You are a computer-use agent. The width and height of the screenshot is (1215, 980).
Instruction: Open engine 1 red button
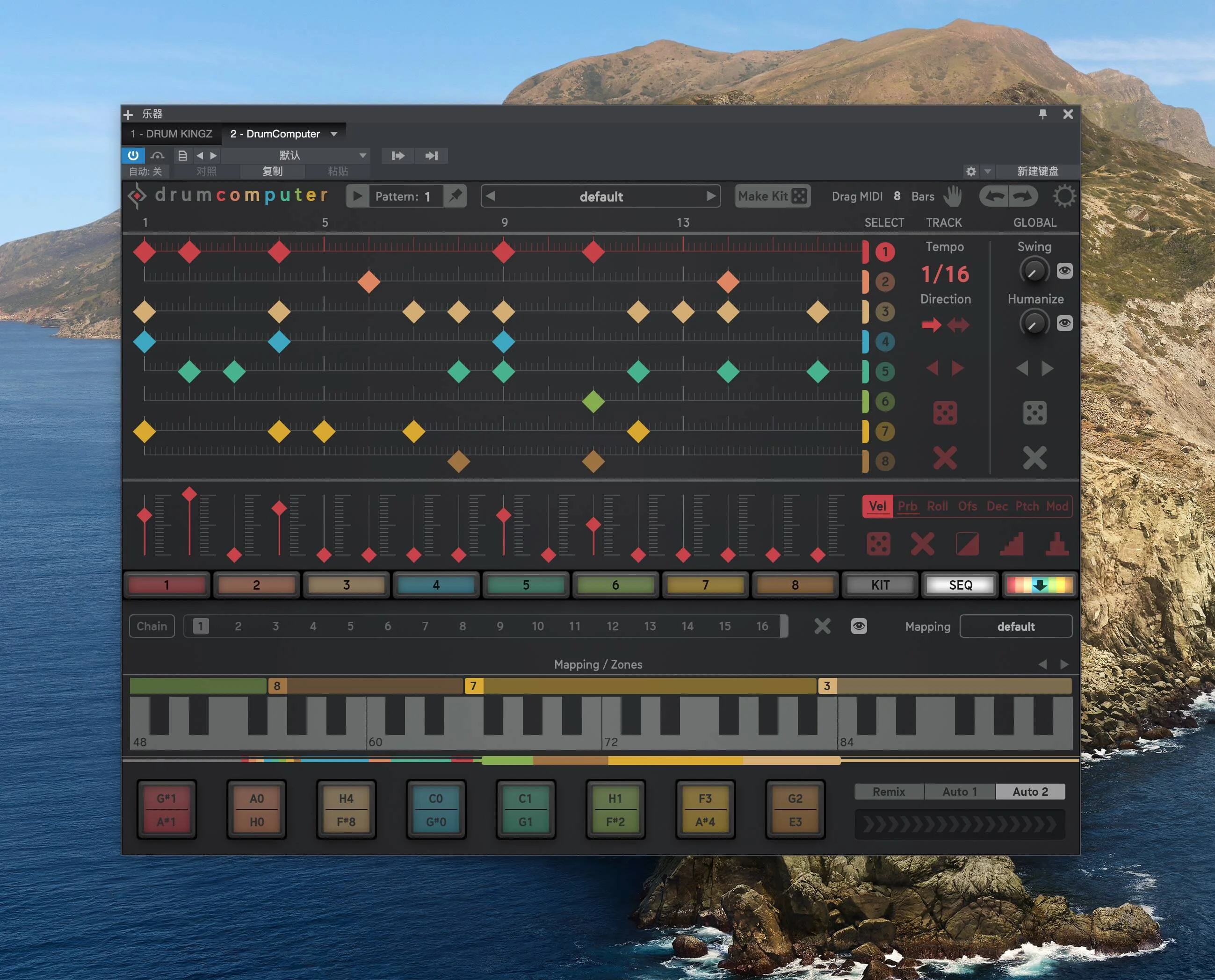(166, 585)
